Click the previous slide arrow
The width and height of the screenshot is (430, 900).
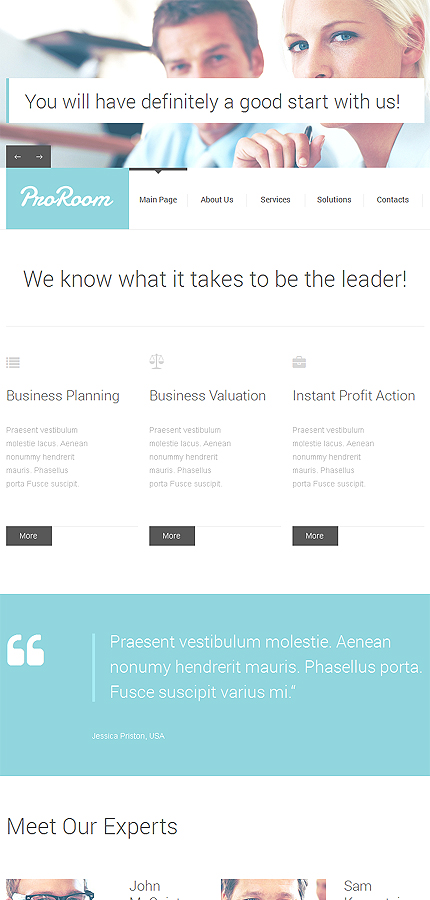(17, 157)
